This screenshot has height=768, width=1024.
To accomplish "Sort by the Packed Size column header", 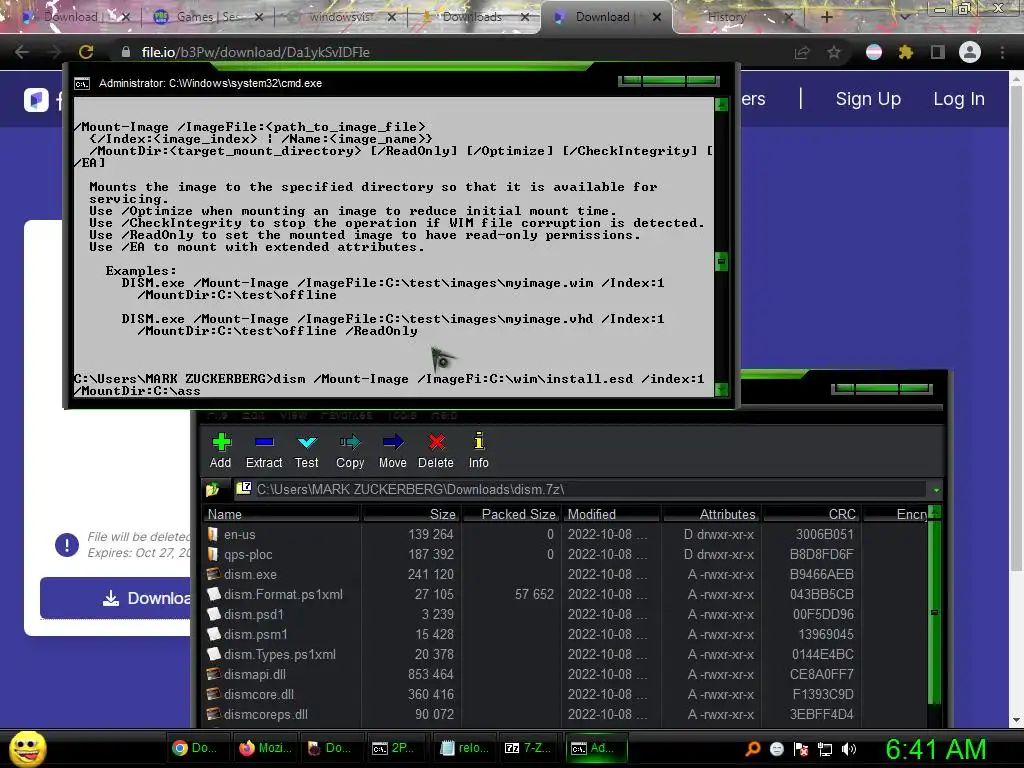I will click(512, 515).
